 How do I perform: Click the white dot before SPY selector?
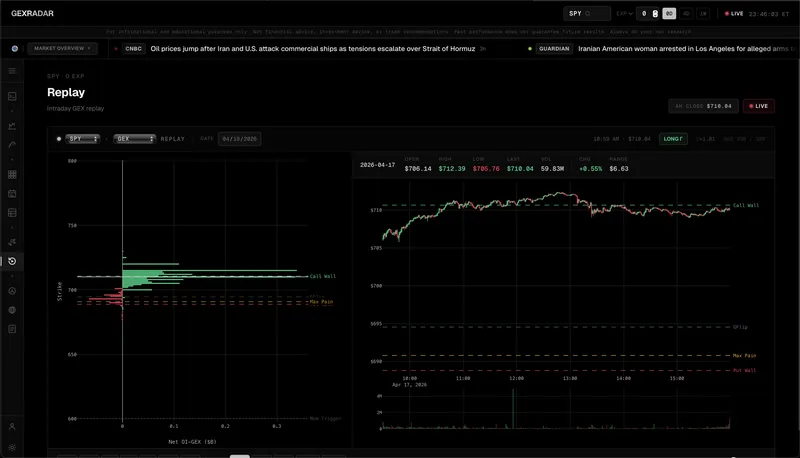(59, 139)
